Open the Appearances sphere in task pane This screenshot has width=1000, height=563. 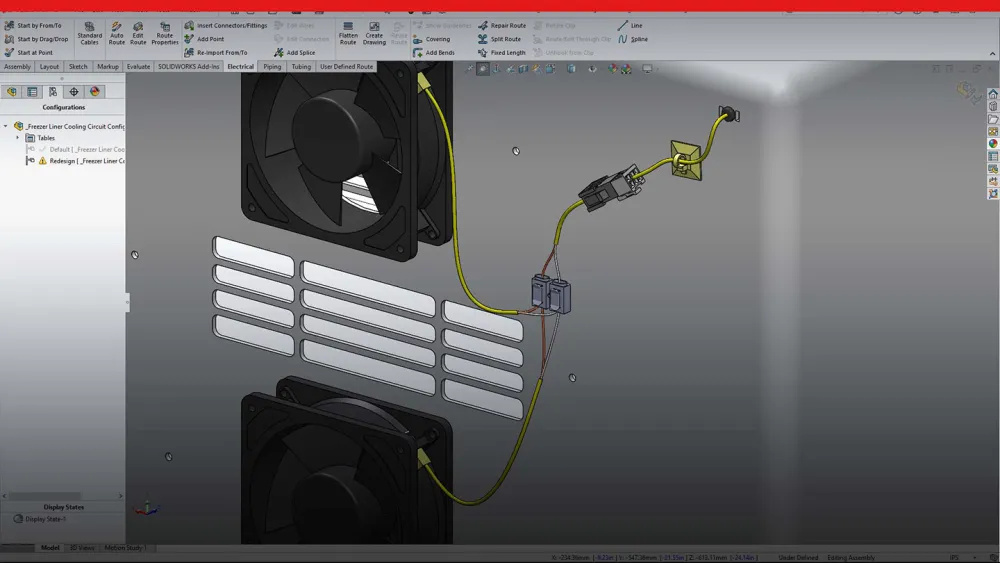tap(992, 143)
